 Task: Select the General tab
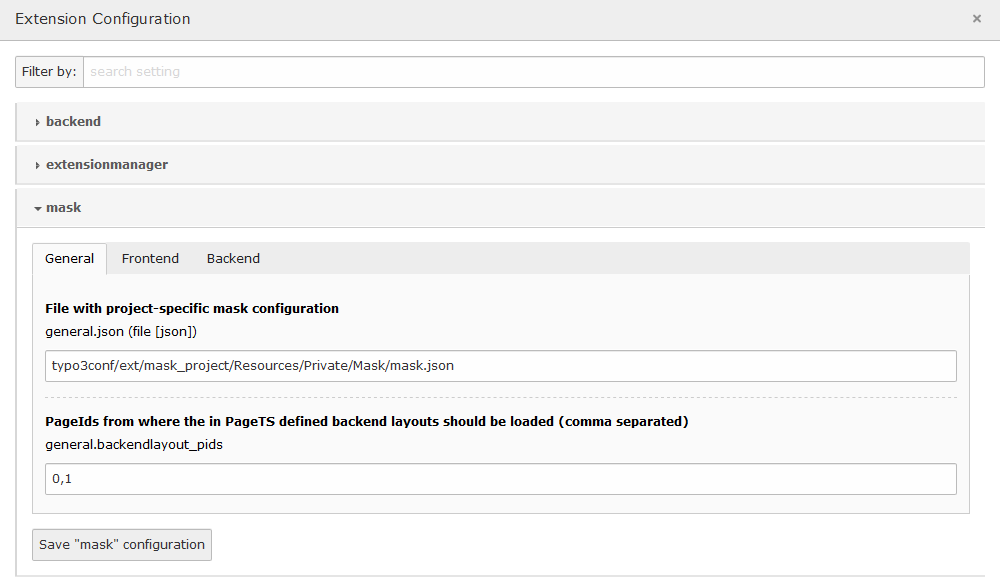click(x=69, y=258)
